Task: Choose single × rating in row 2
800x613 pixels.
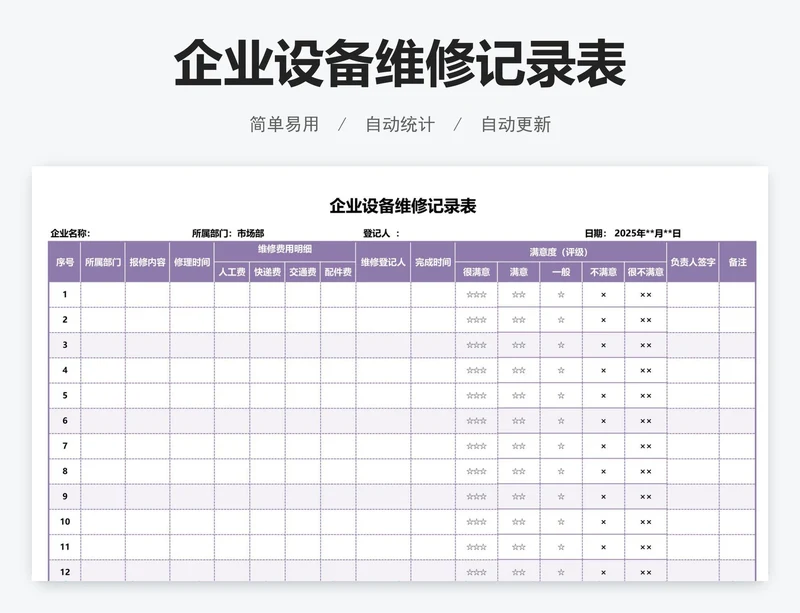Action: pyautogui.click(x=603, y=320)
